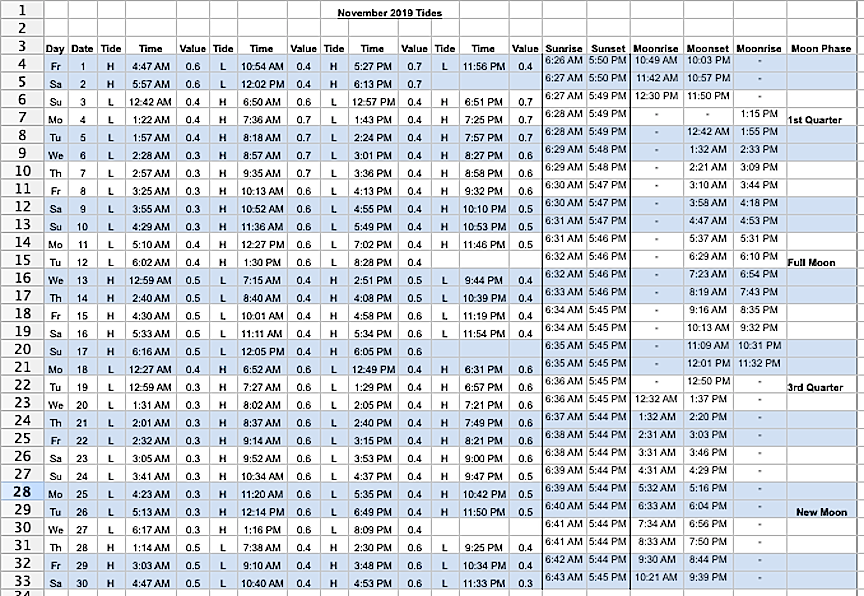Click the Full Moon cell
This screenshot has height=596, width=864.
[x=811, y=263]
